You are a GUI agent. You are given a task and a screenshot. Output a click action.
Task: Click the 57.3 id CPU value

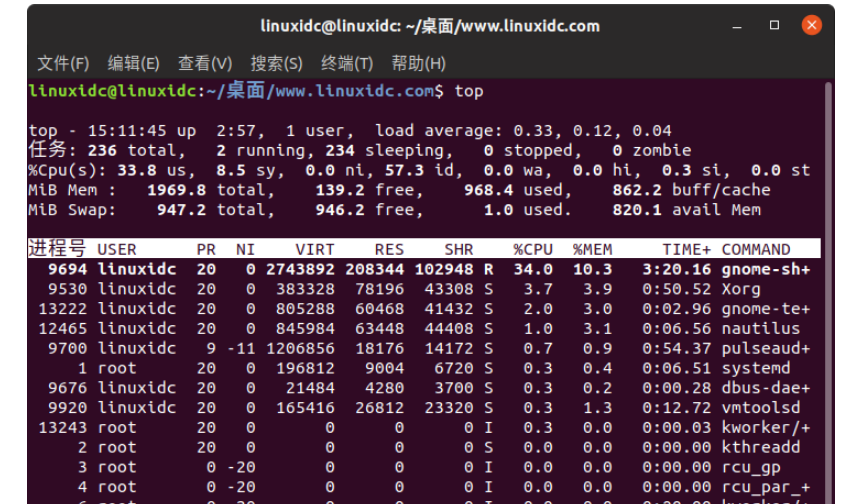[404, 170]
